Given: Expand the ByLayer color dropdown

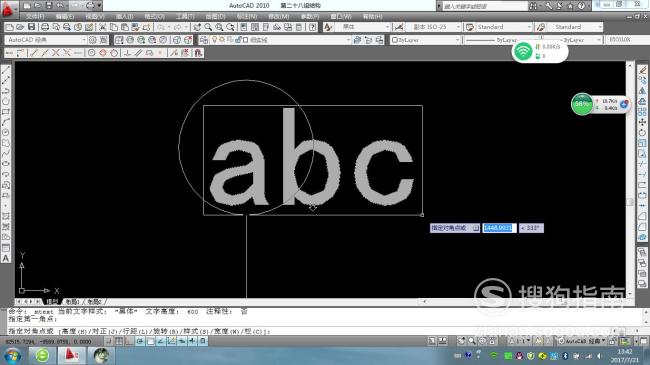Looking at the screenshot, I should pos(426,40).
